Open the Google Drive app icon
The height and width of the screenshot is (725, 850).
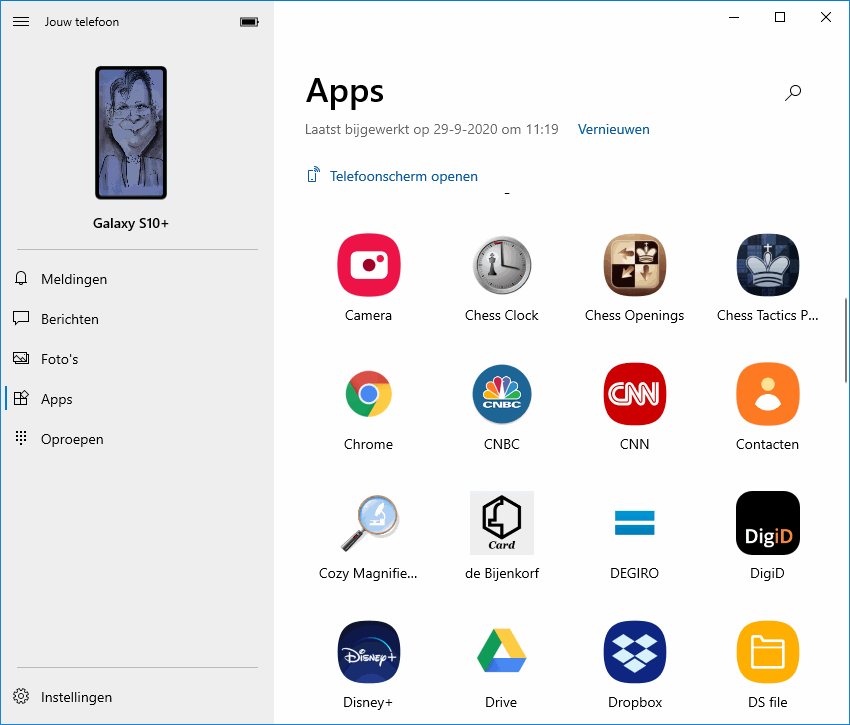coord(502,651)
